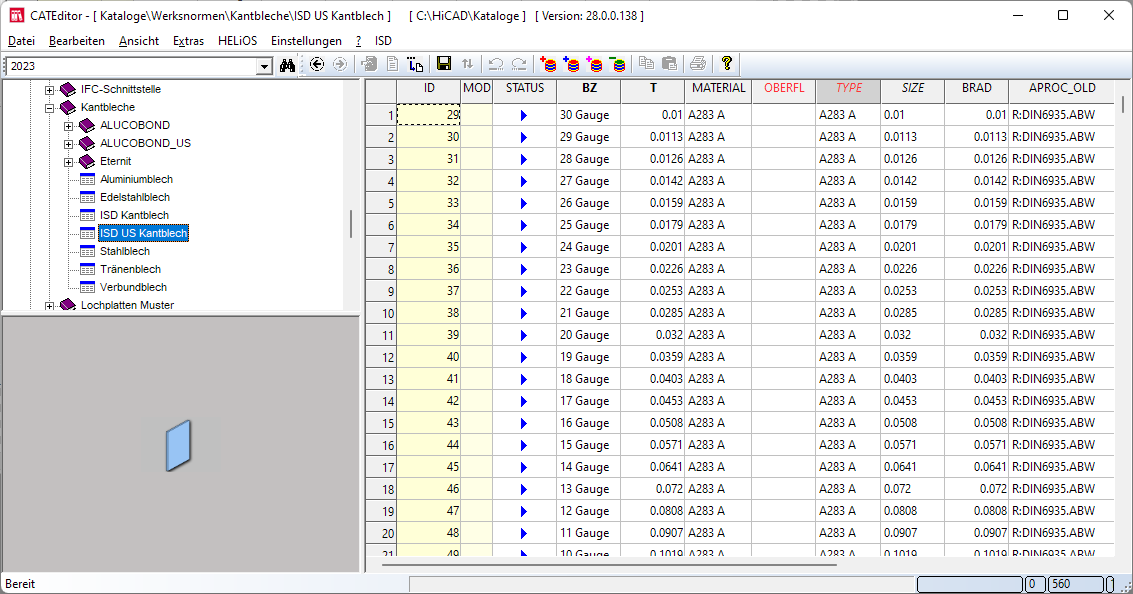Viewport: 1133px width, 594px height.
Task: Click the MATERIAL column header
Action: (718, 89)
